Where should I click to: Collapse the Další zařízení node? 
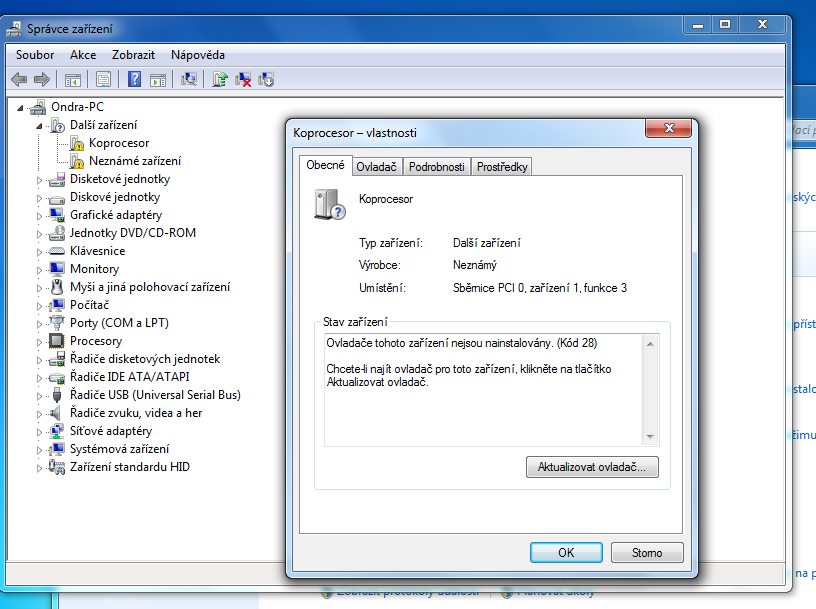click(x=39, y=126)
